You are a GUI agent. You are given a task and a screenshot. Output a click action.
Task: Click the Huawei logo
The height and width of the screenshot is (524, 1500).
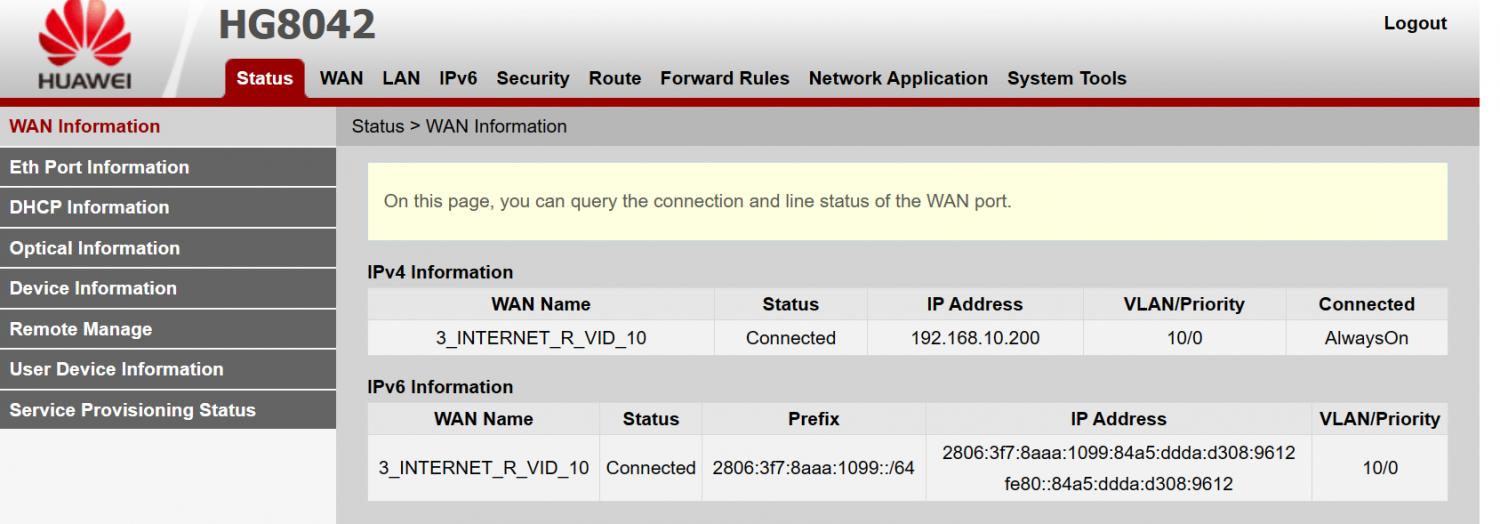pyautogui.click(x=84, y=47)
